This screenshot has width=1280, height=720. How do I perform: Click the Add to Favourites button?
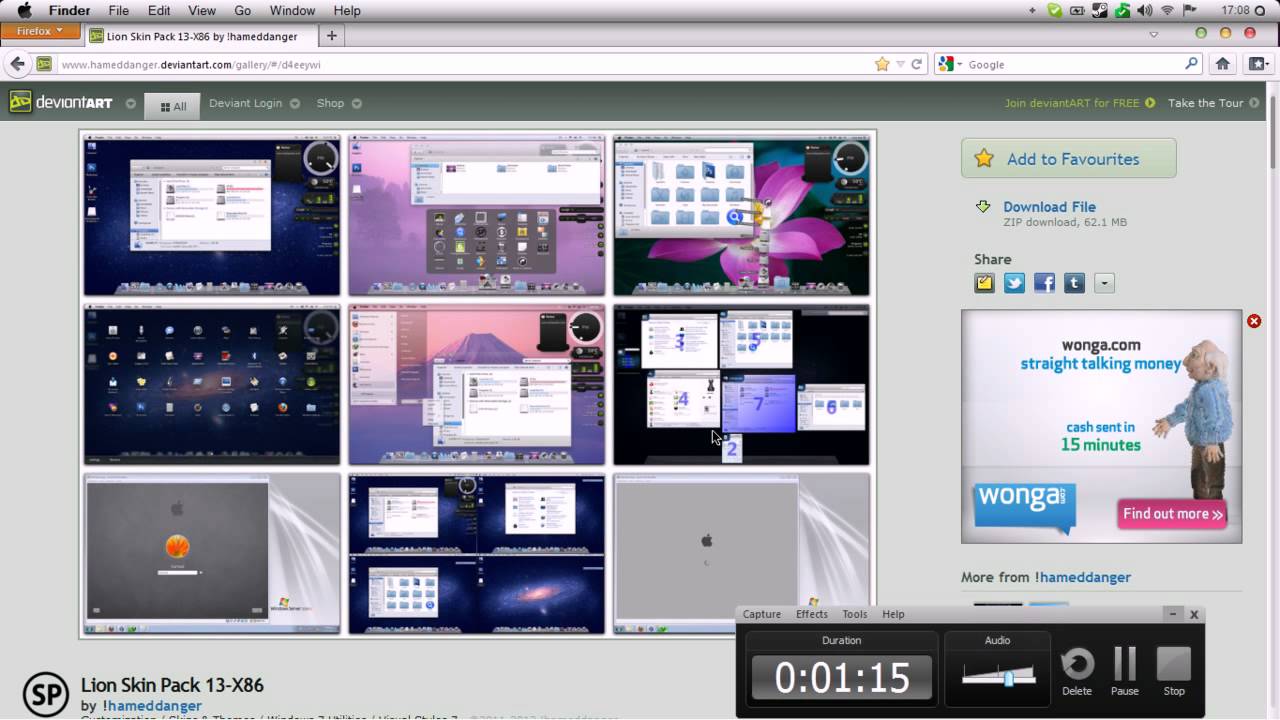(1068, 158)
